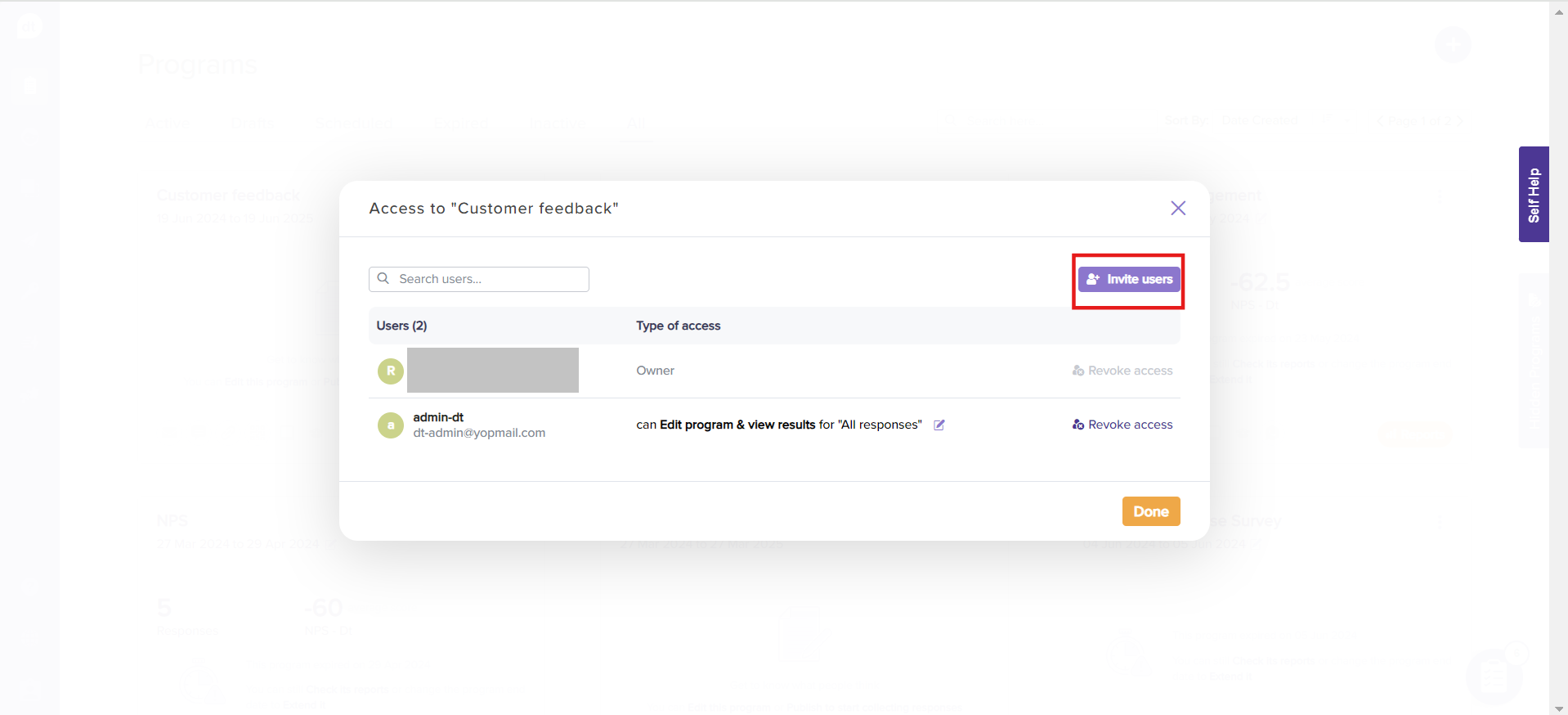
Task: Edit admin-dt access type with pencil icon
Action: point(939,425)
